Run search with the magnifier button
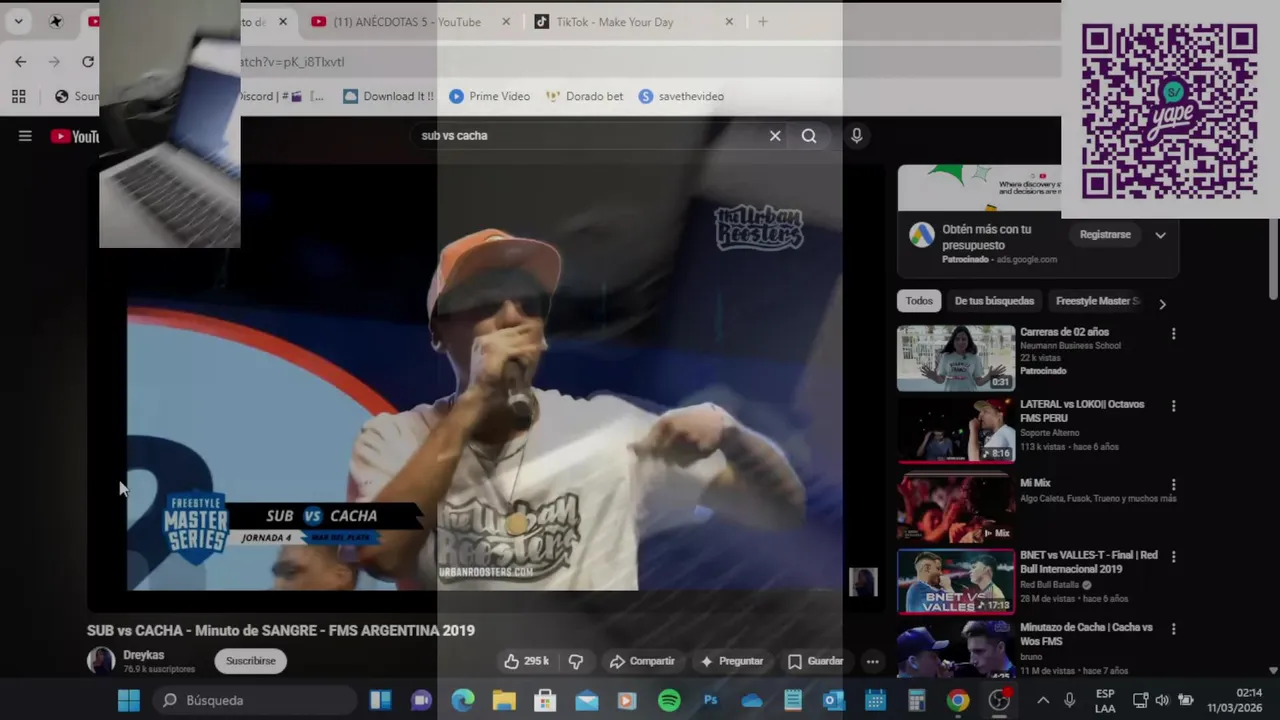Screen dimensions: 1280x720 (x=809, y=136)
